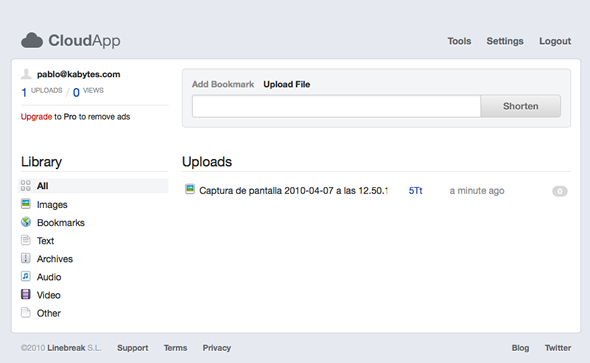Open the Captura de pantalla 2010-04-07 upload

[x=293, y=191]
